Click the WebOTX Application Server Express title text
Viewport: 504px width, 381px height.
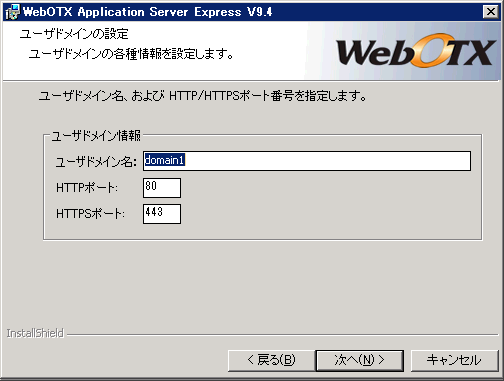pyautogui.click(x=147, y=12)
